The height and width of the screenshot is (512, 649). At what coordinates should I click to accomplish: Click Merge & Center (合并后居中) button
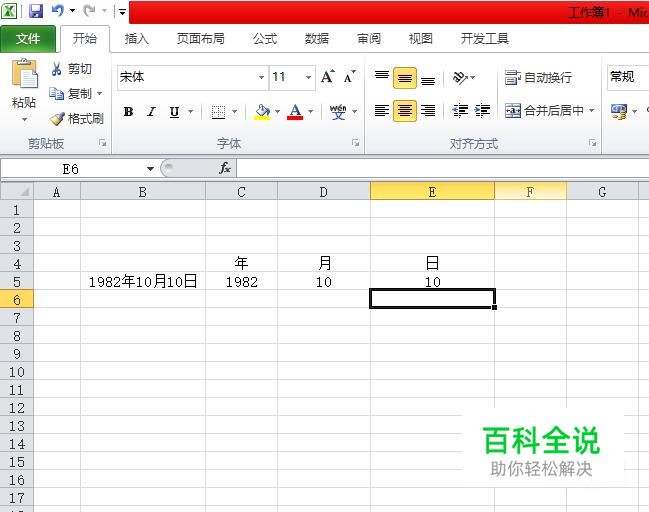tap(544, 111)
